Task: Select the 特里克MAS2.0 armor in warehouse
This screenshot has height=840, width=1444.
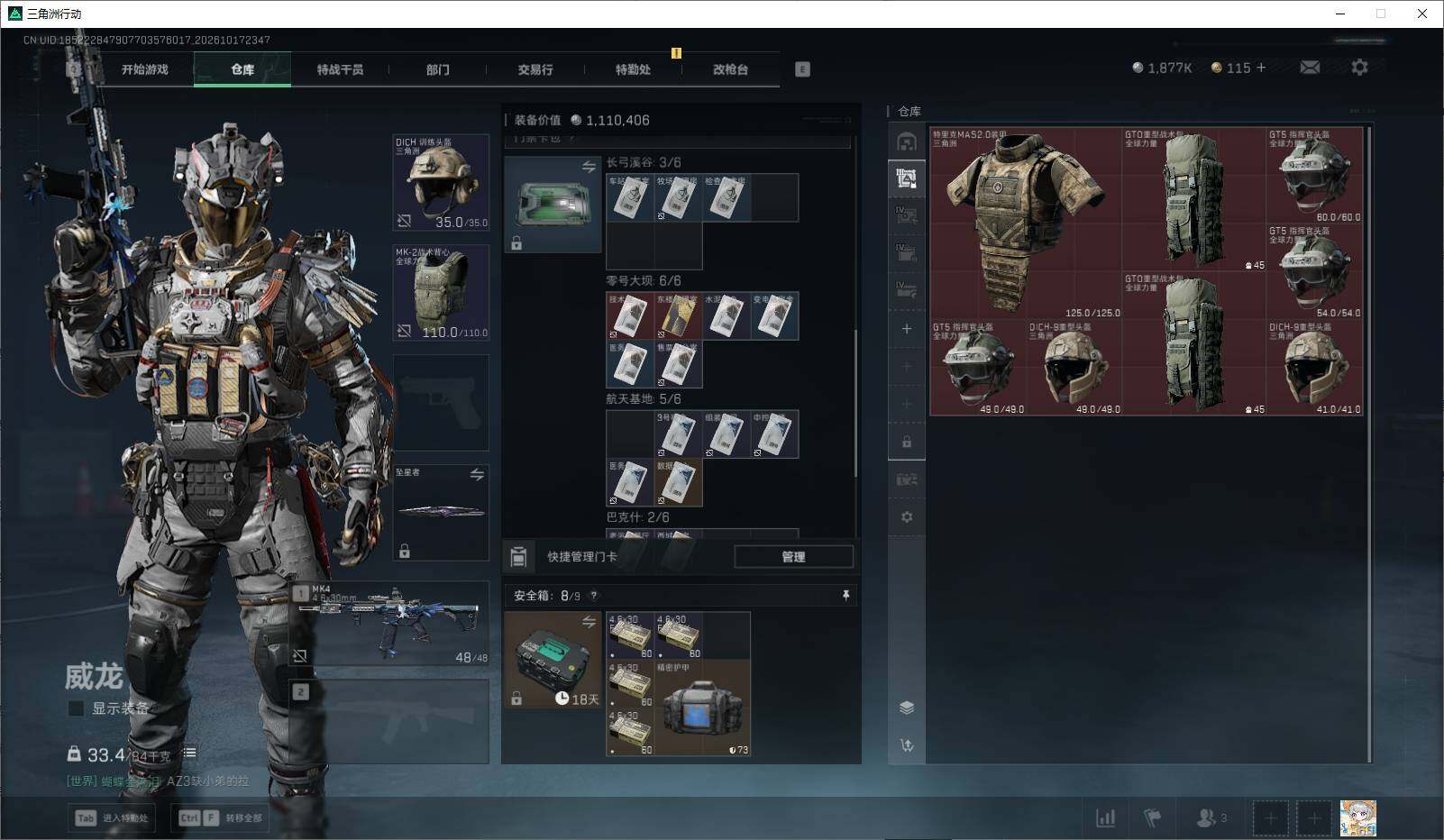Action: tap(1026, 224)
